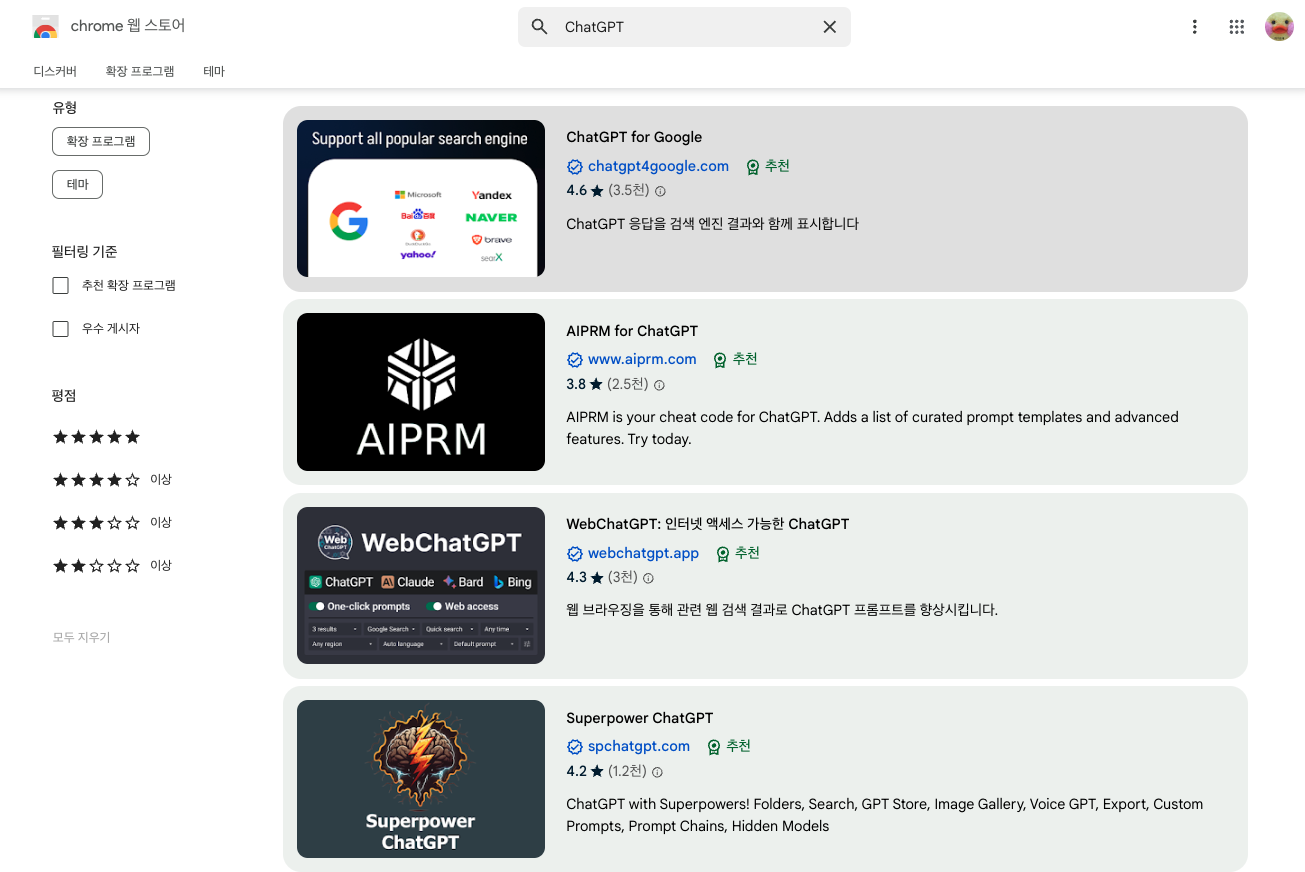Click verified badge next to www.aiprm.com

point(575,360)
